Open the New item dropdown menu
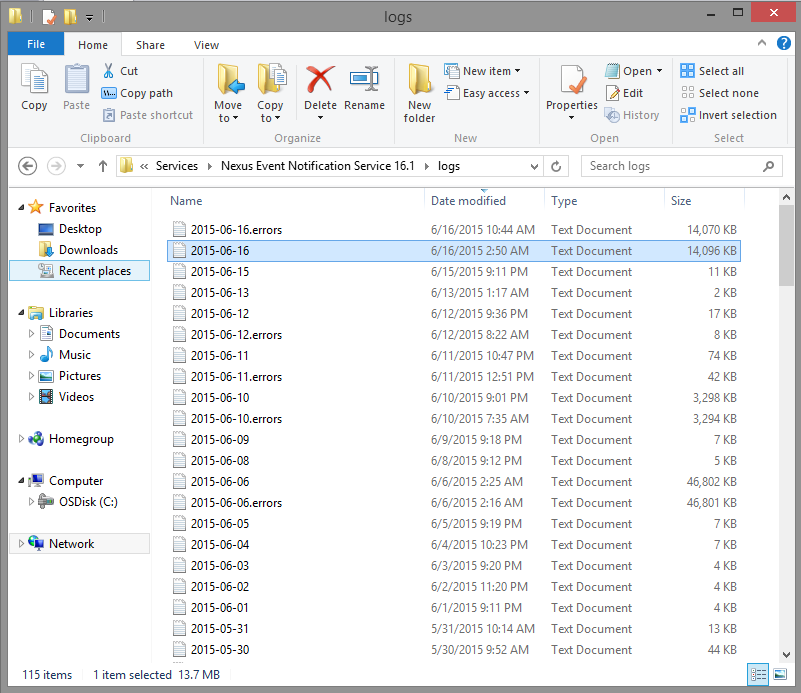Image resolution: width=801 pixels, height=693 pixels. coord(487,70)
